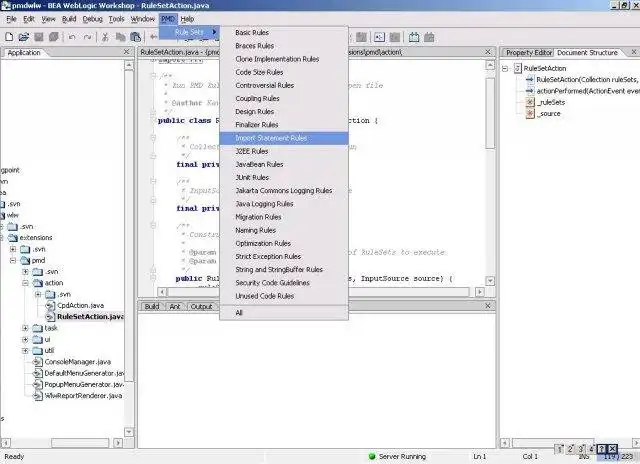Collapse RuleSetAction node in Document Structure
The image size is (640, 464).
(x=505, y=69)
